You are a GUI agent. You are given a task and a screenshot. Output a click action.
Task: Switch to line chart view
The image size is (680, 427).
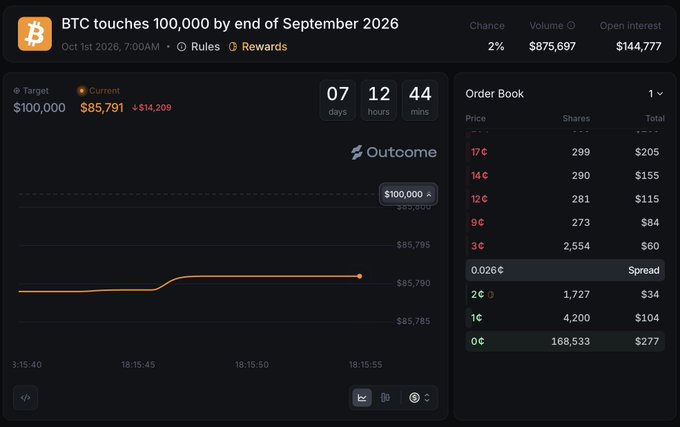click(362, 398)
